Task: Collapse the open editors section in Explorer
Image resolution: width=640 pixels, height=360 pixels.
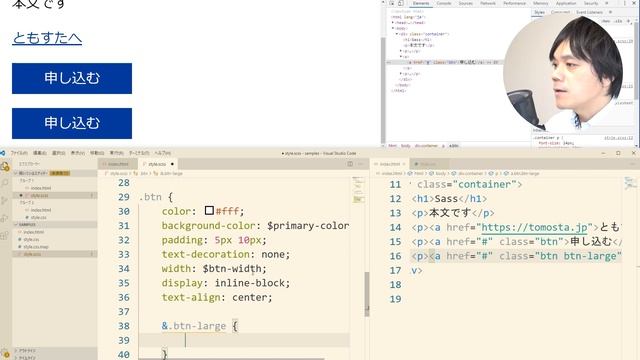Action: [55, 173]
